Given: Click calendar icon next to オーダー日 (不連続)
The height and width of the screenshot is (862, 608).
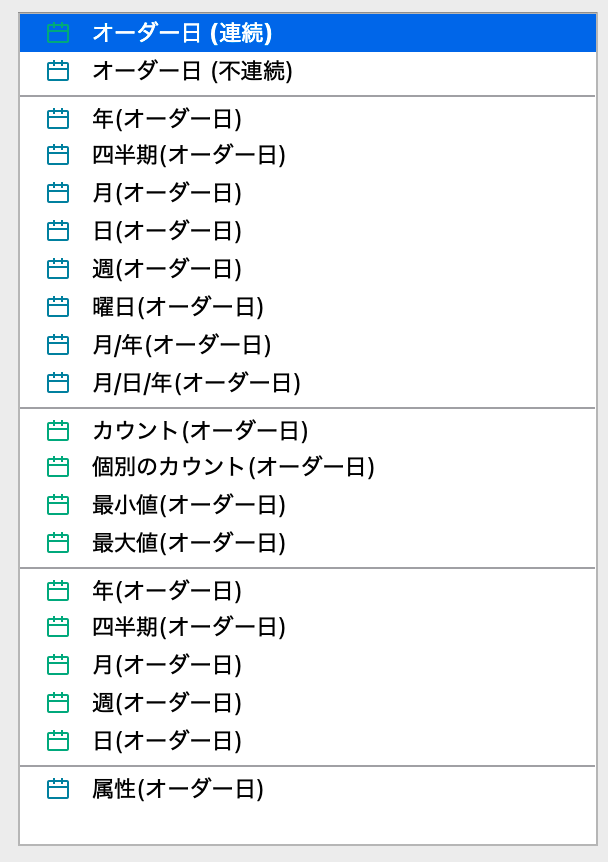Looking at the screenshot, I should (58, 71).
